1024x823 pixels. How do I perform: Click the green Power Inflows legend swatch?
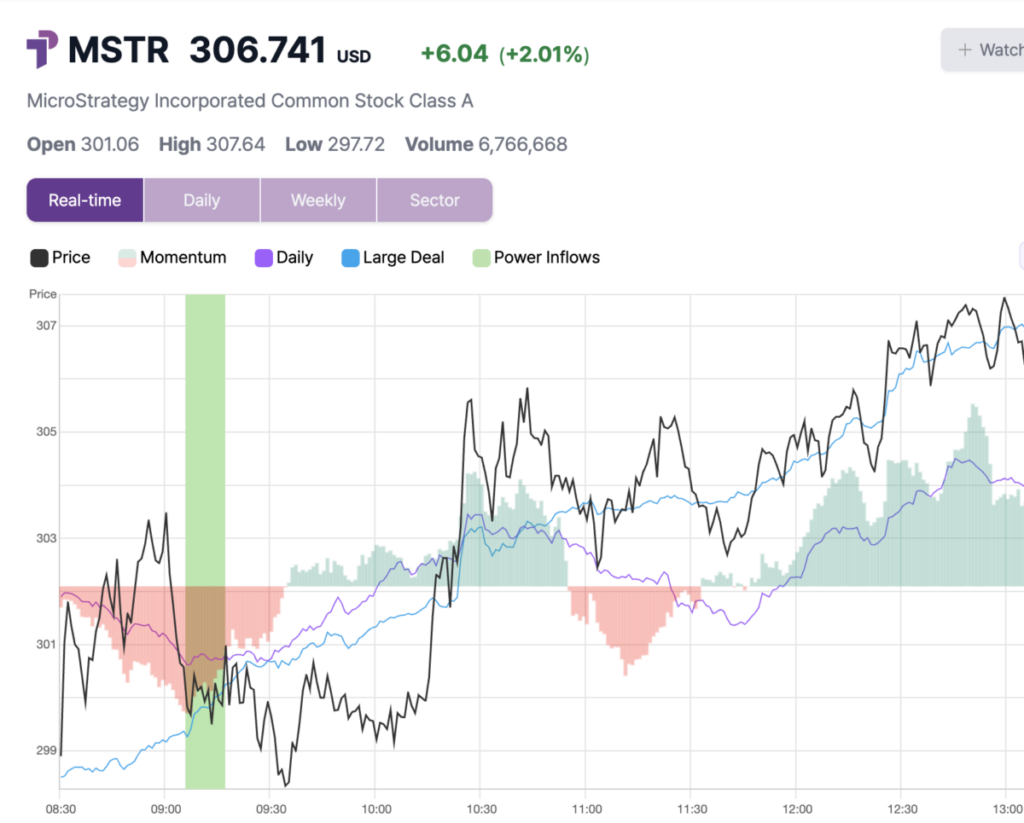[481, 258]
